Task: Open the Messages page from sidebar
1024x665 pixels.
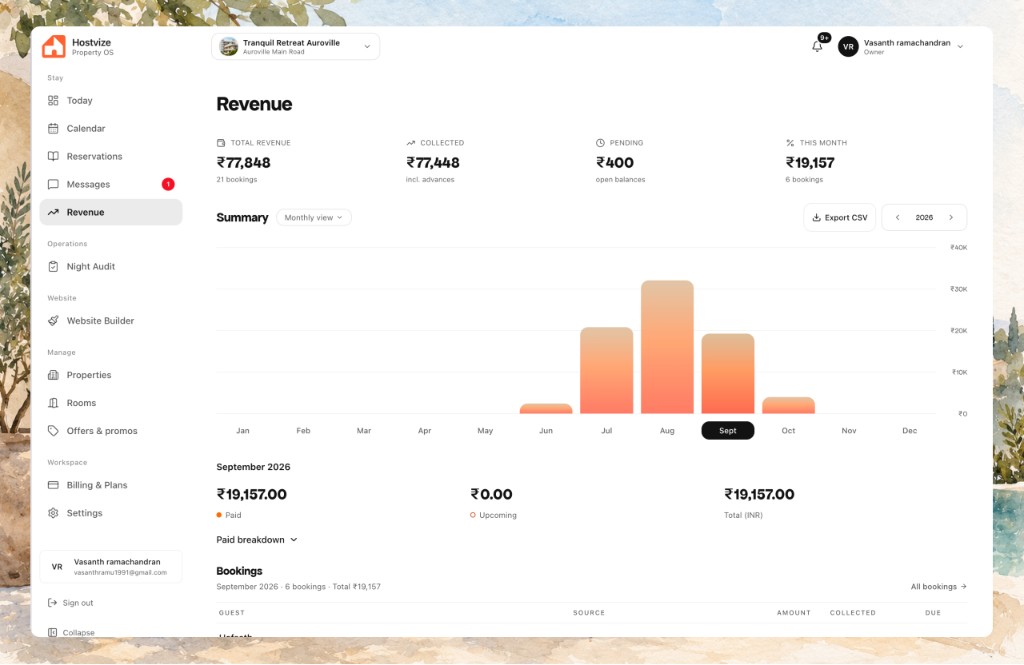Action: [x=111, y=184]
